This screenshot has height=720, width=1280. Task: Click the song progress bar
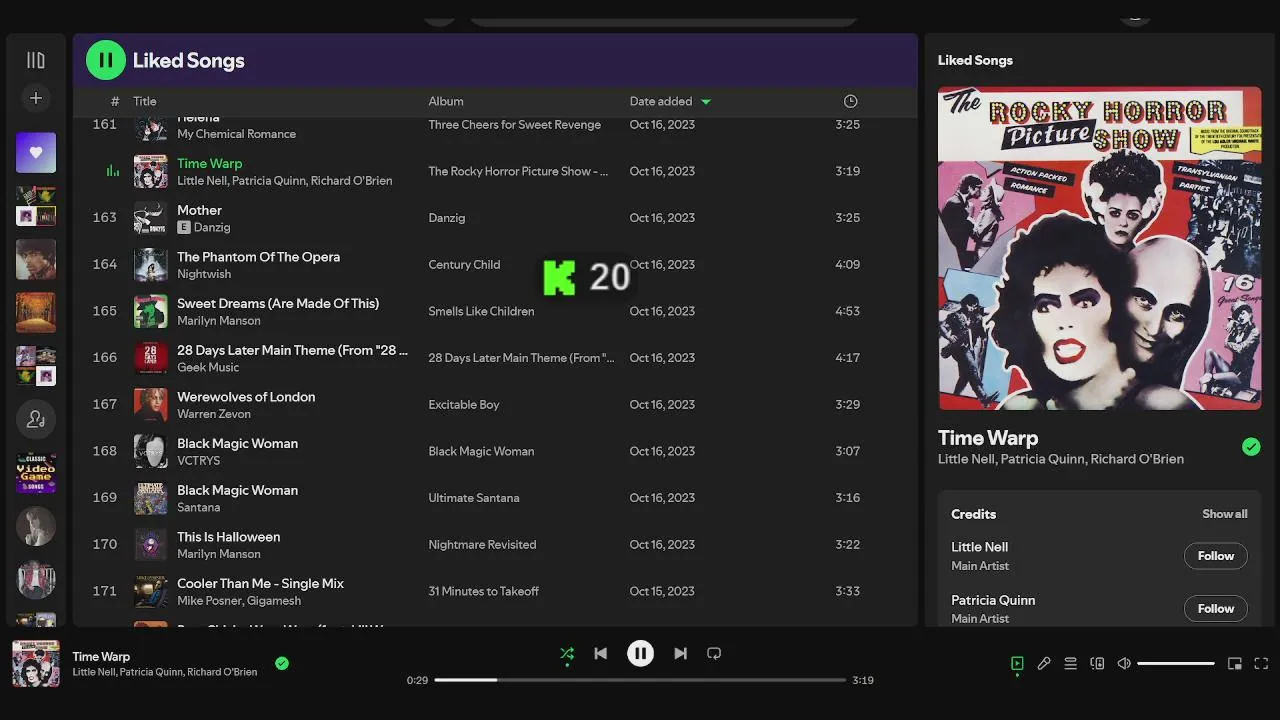pyautogui.click(x=640, y=680)
